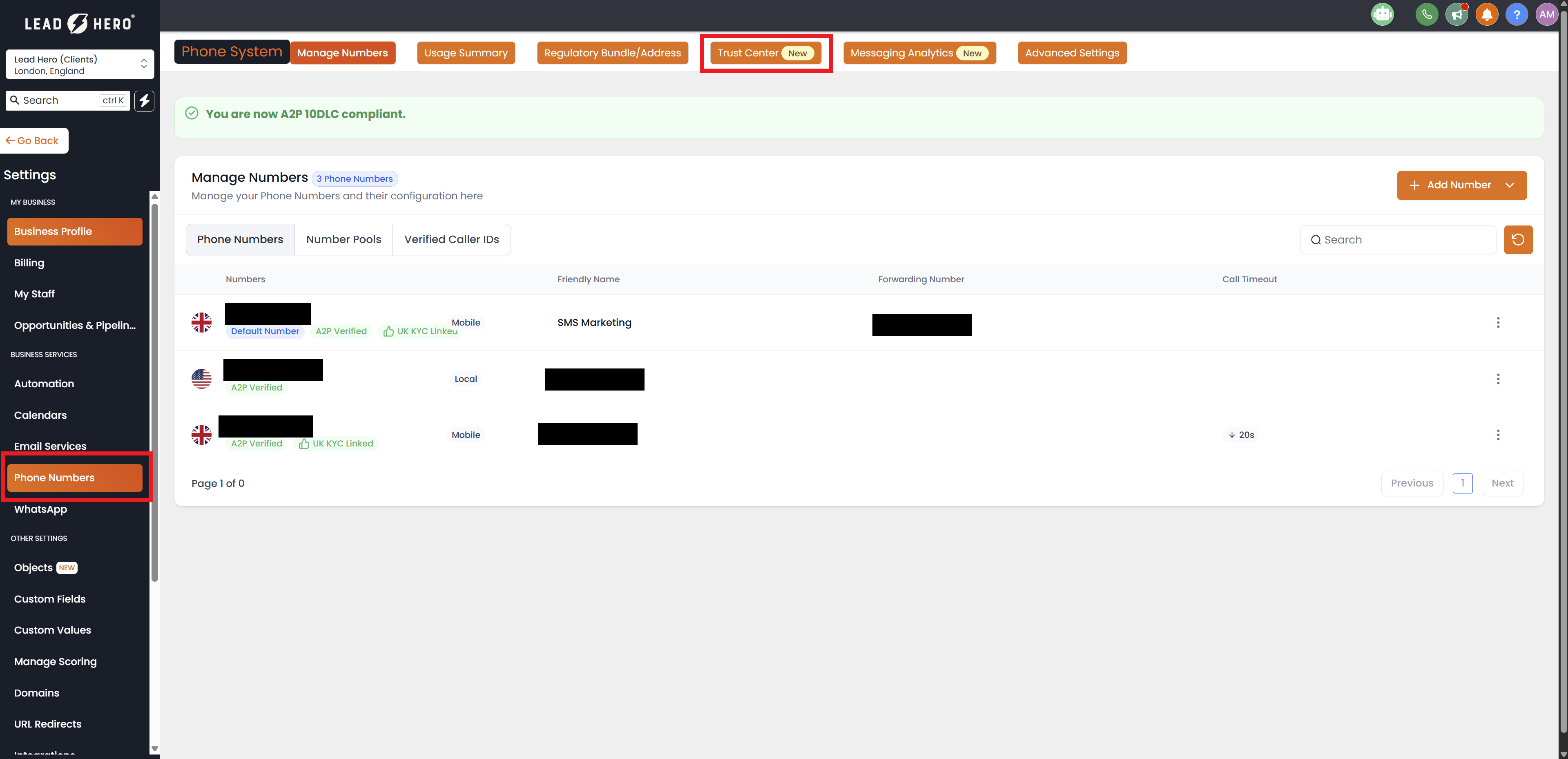The height and width of the screenshot is (759, 1568).
Task: Expand the Add Number dropdown
Action: (1509, 185)
